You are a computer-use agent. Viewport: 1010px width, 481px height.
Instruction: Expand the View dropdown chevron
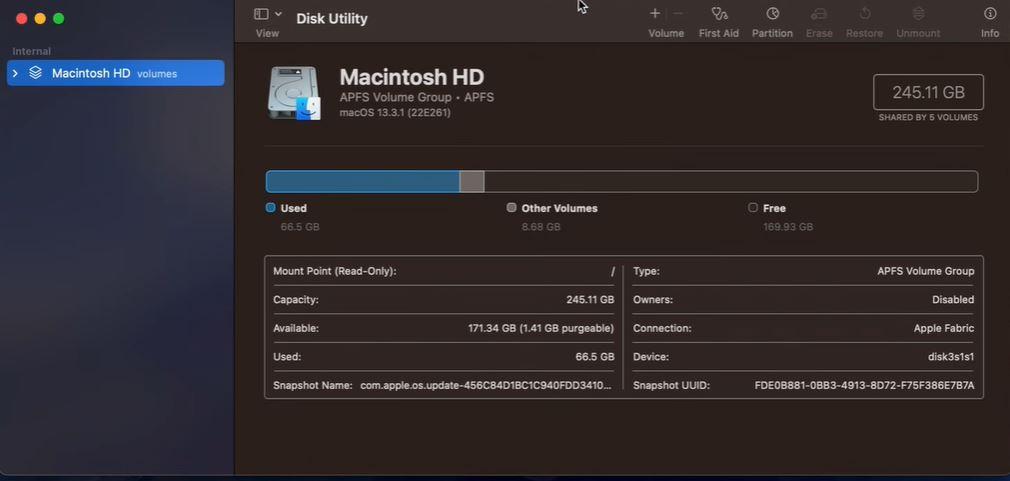click(x=278, y=14)
